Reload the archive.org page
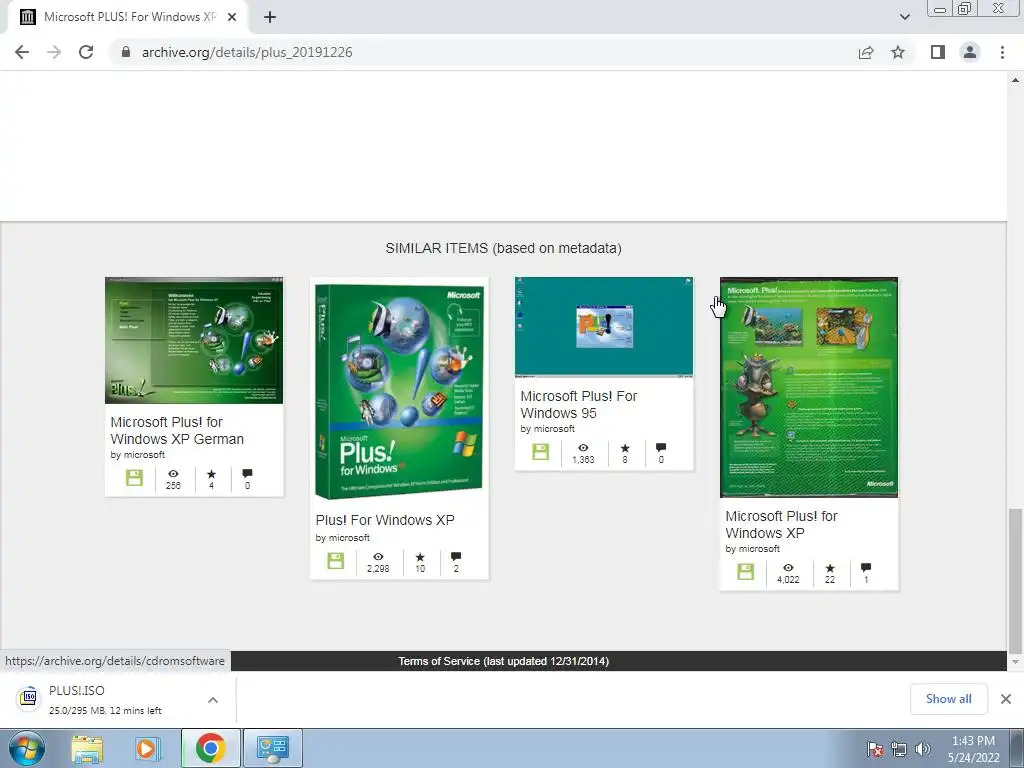Viewport: 1024px width, 768px height. coord(86,52)
